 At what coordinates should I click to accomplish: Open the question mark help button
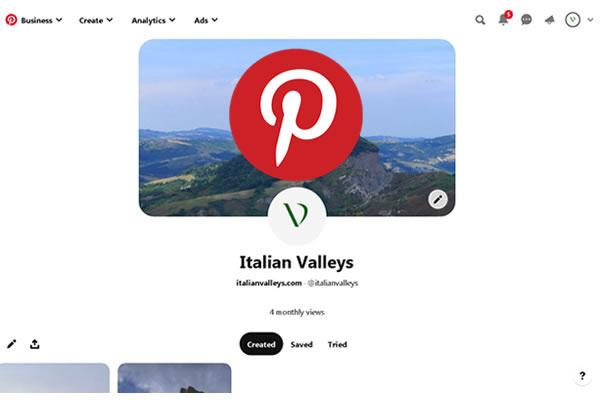click(x=582, y=376)
